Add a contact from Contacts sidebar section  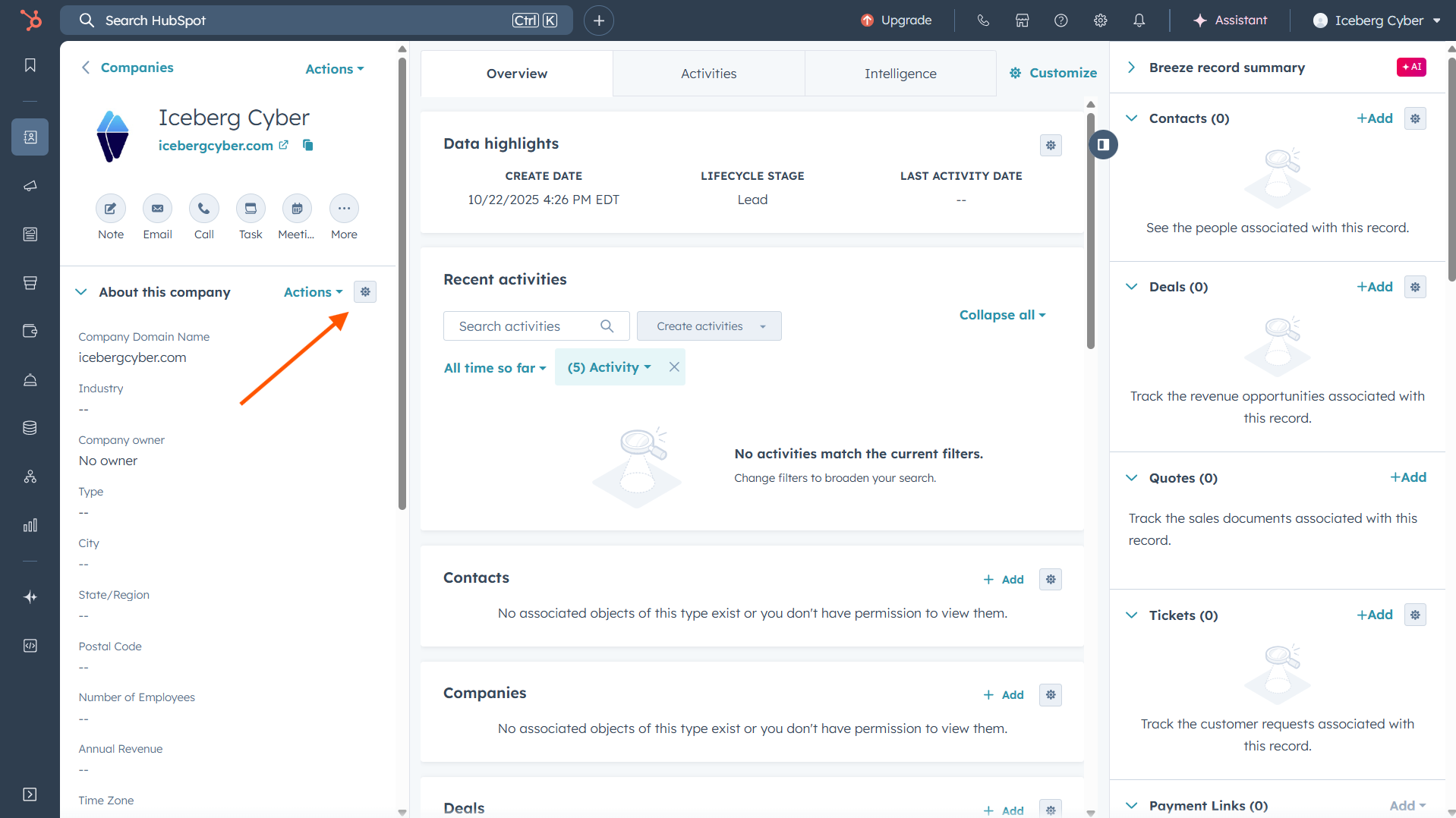(1375, 118)
